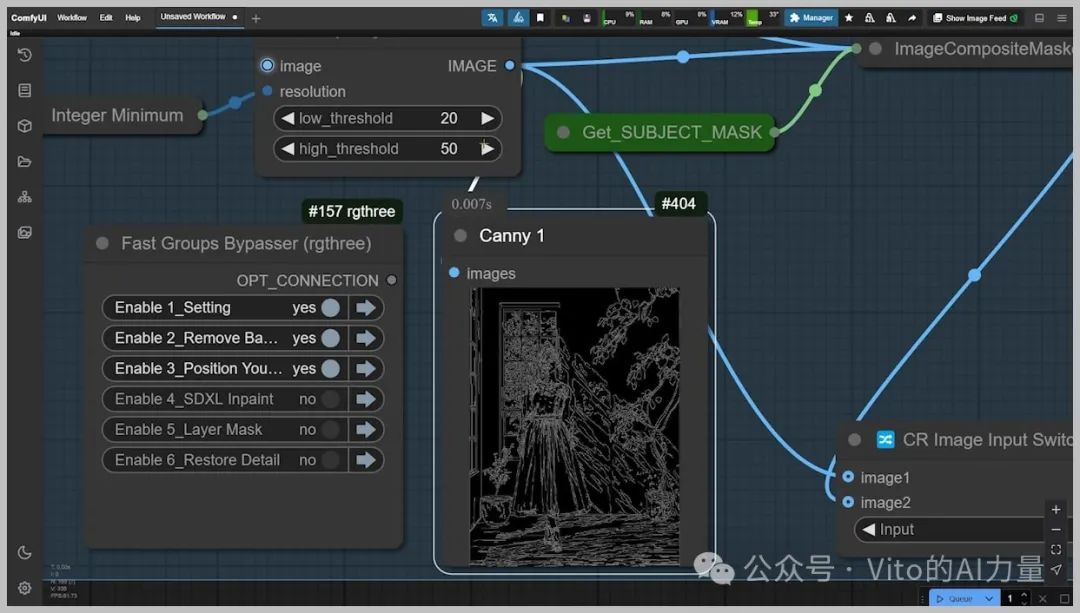This screenshot has width=1080, height=613.
Task: Go to 6_Restore Detail group arrow
Action: point(366,459)
